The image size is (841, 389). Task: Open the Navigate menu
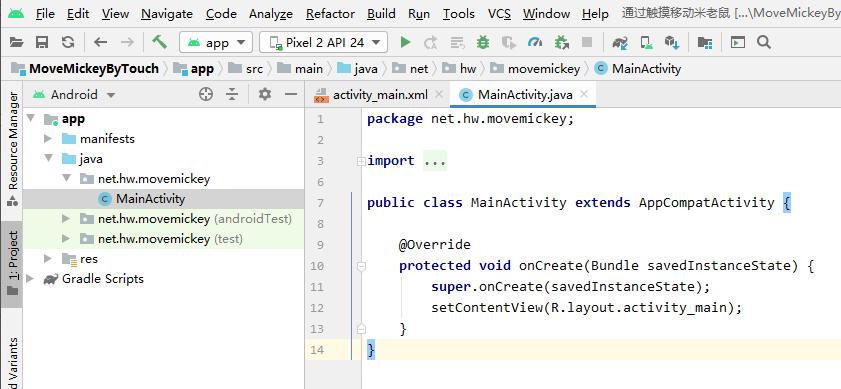167,13
